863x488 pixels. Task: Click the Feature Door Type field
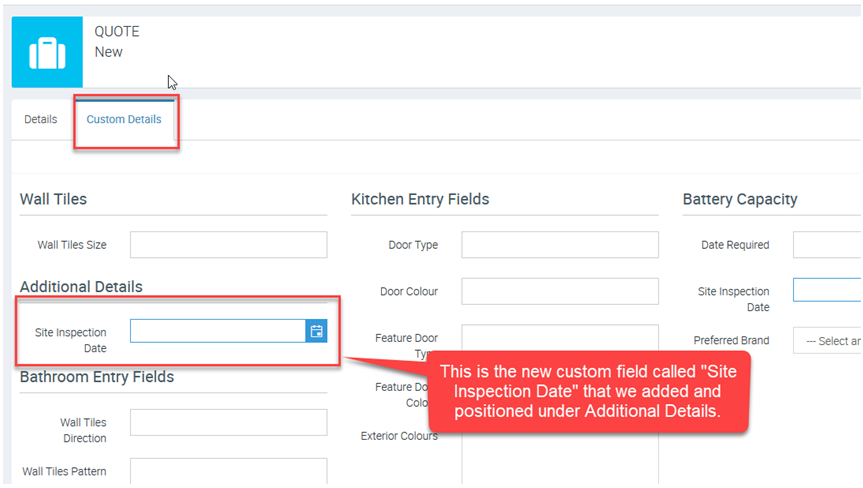click(x=559, y=338)
